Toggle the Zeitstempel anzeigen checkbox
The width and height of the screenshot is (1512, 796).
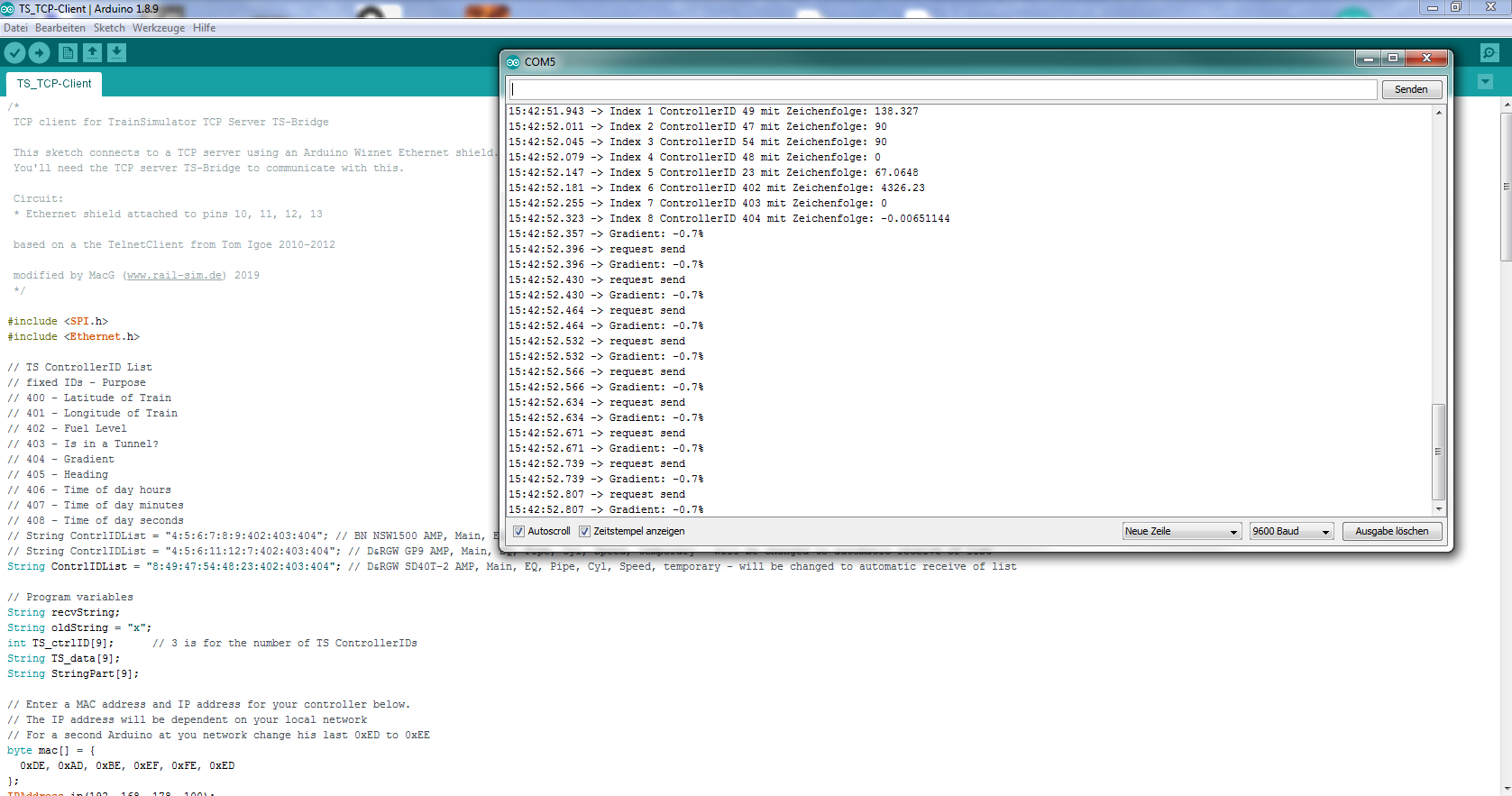click(584, 532)
